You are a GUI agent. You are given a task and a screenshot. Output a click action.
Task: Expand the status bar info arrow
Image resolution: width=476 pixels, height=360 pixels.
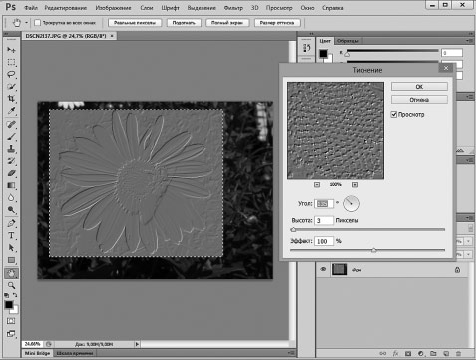[x=137, y=344]
